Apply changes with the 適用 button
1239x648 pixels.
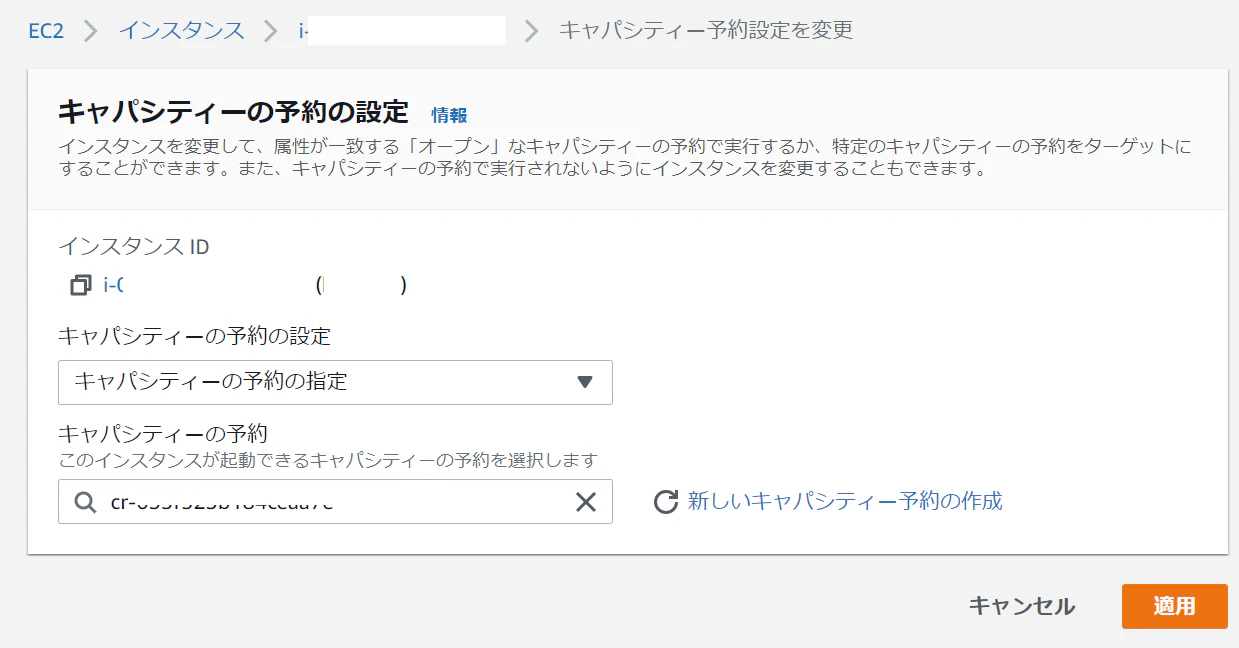(1174, 606)
